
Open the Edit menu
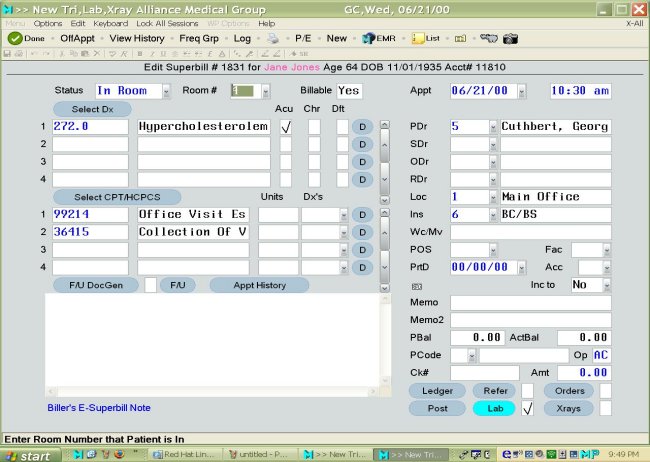click(x=78, y=24)
